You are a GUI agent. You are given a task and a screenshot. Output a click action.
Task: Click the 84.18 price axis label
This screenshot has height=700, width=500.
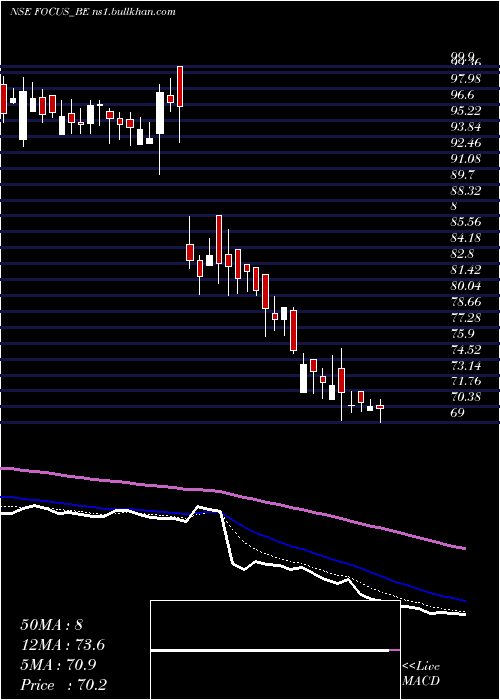[466, 238]
